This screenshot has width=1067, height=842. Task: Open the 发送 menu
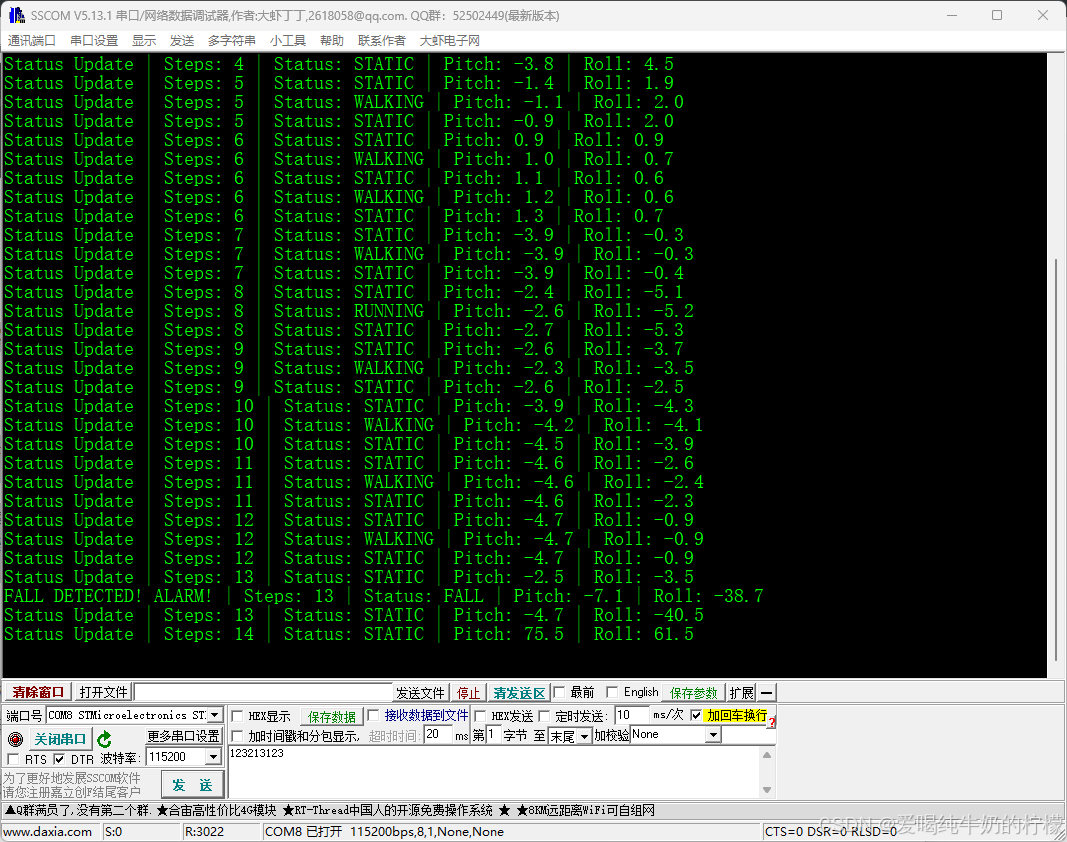[x=182, y=41]
